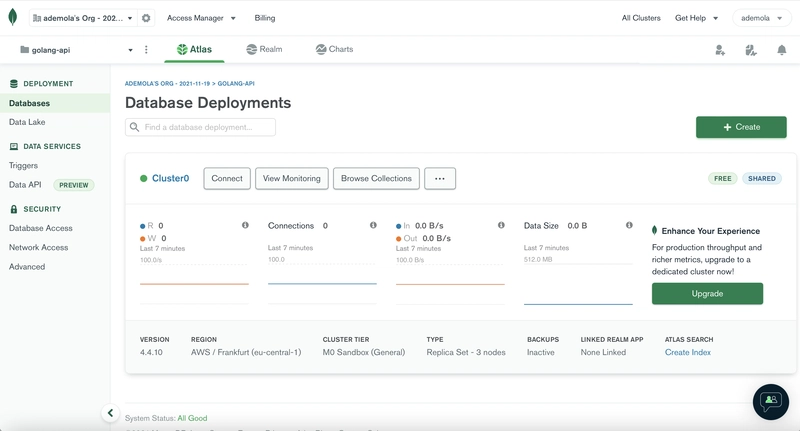The width and height of the screenshot is (800, 431).
Task: Click info icon beside network In/Out metric
Action: point(502,225)
